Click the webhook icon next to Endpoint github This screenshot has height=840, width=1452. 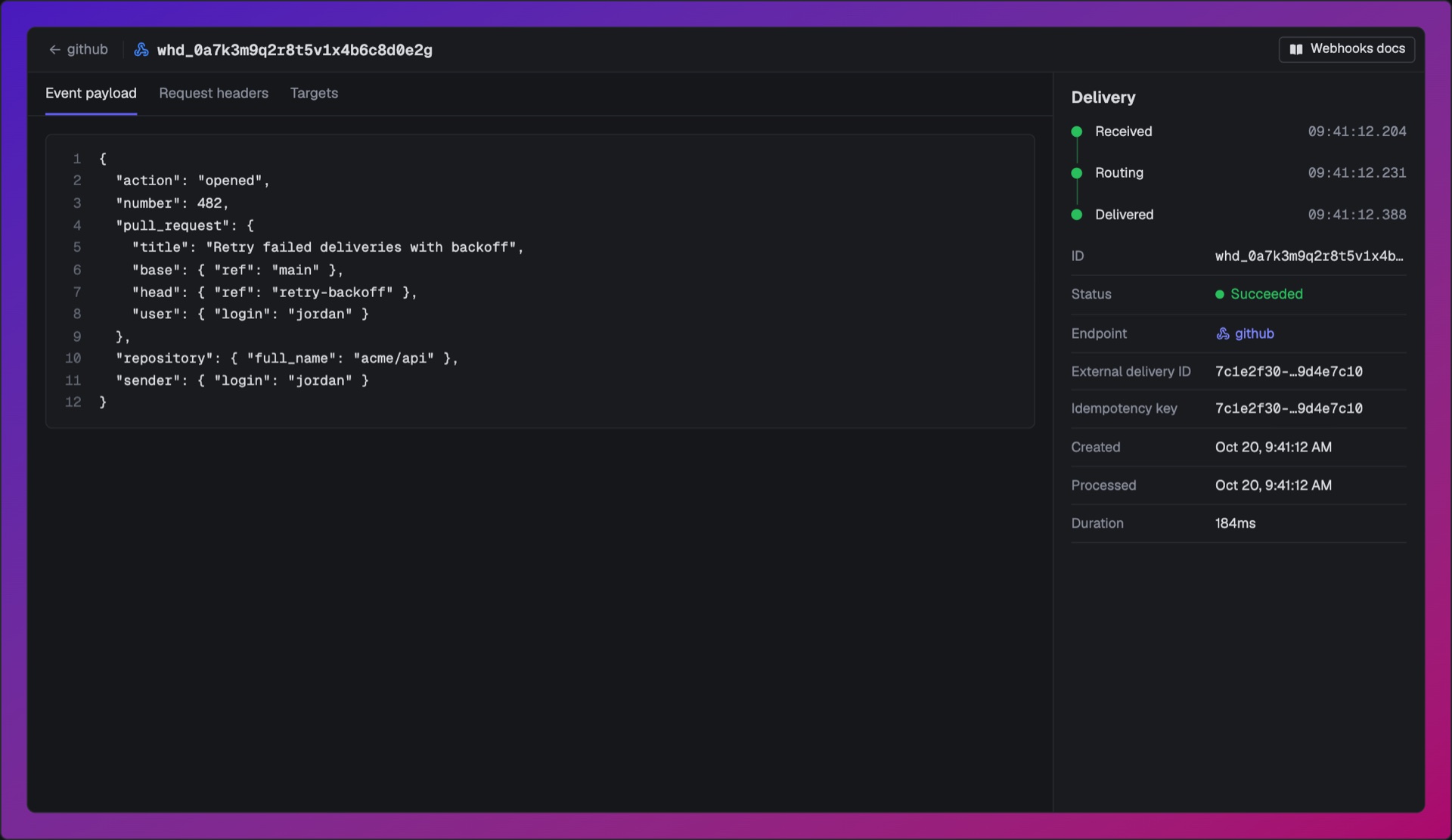coord(1222,333)
